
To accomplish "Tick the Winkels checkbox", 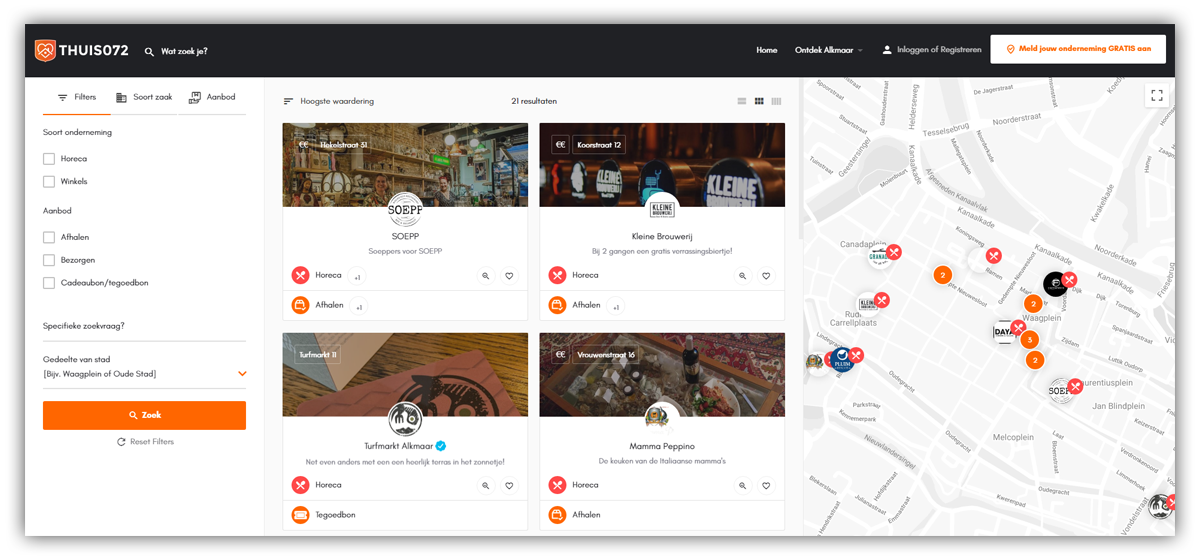I will point(49,182).
